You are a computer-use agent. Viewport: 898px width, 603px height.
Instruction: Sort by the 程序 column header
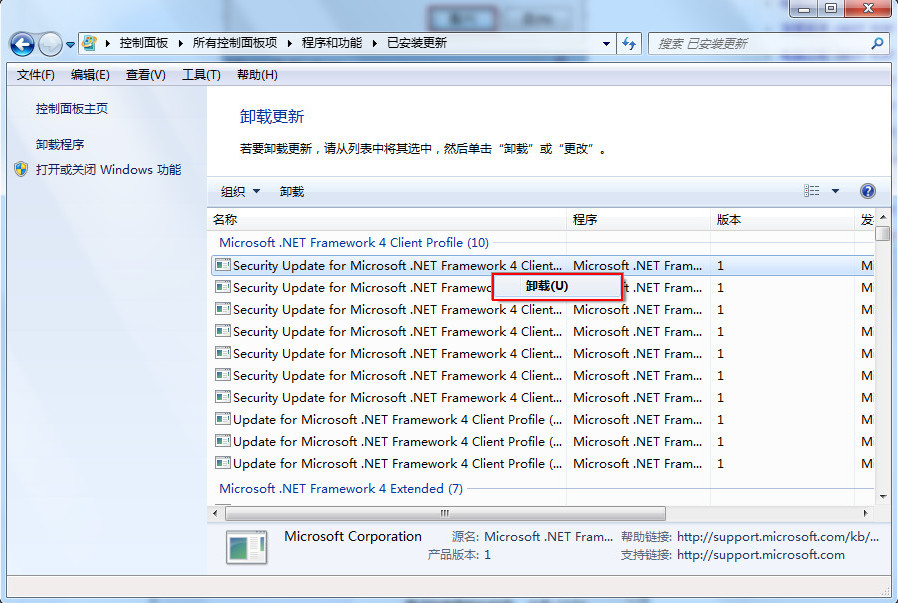(638, 220)
